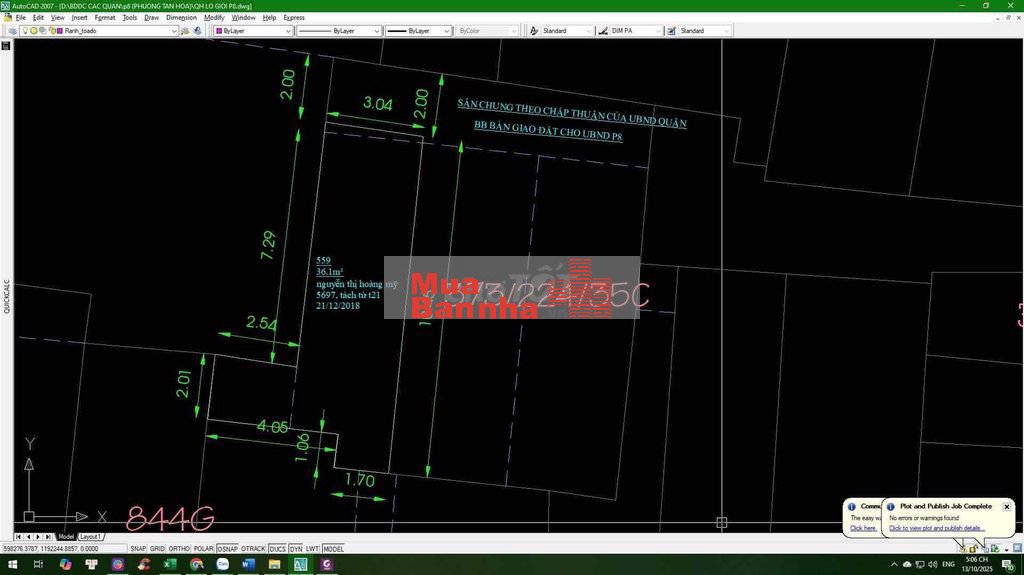This screenshot has width=1024, height=575.
Task: Open the Layer Properties Manager icon
Action: click(12, 31)
